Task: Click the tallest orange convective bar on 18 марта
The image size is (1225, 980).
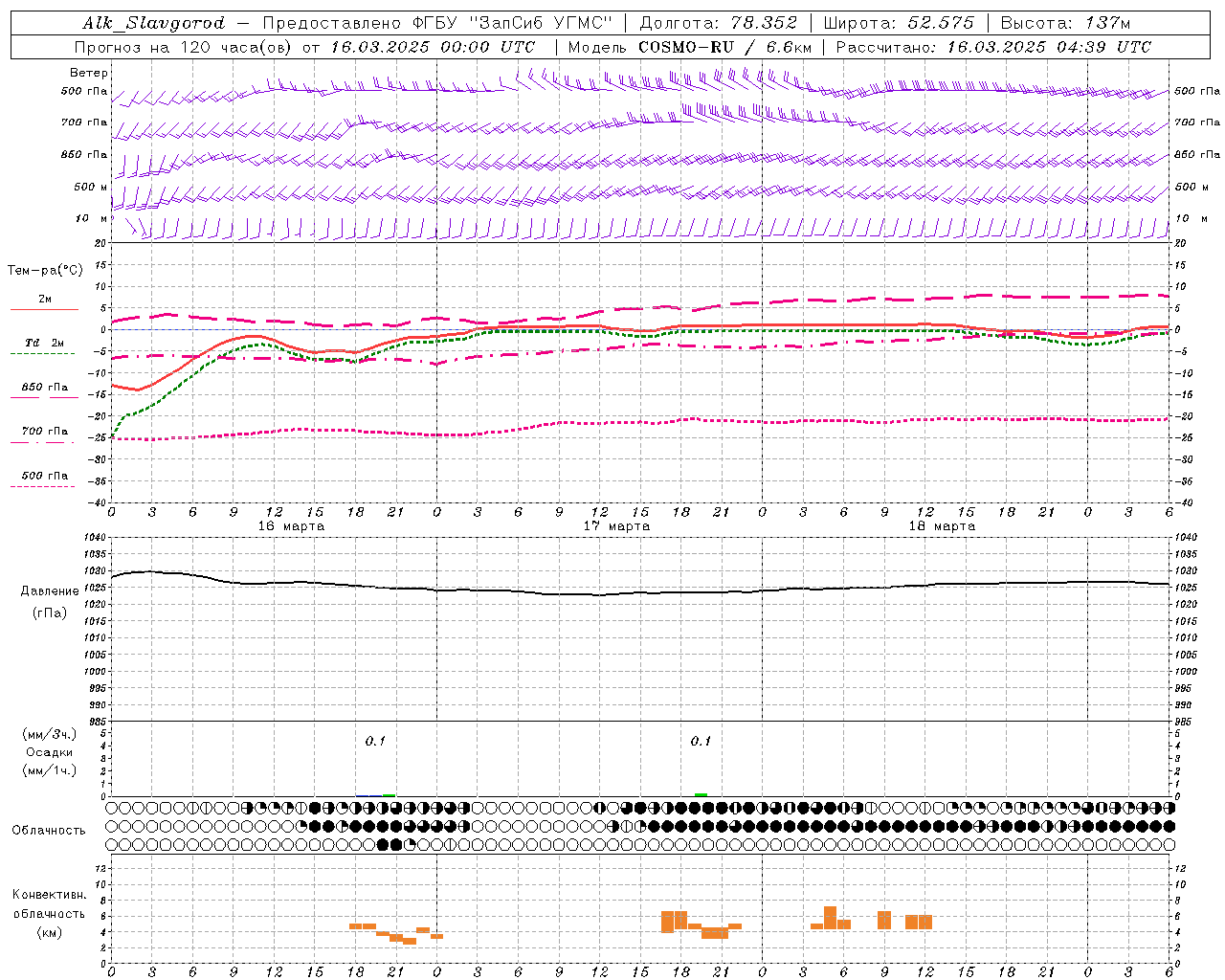Action: (x=830, y=918)
